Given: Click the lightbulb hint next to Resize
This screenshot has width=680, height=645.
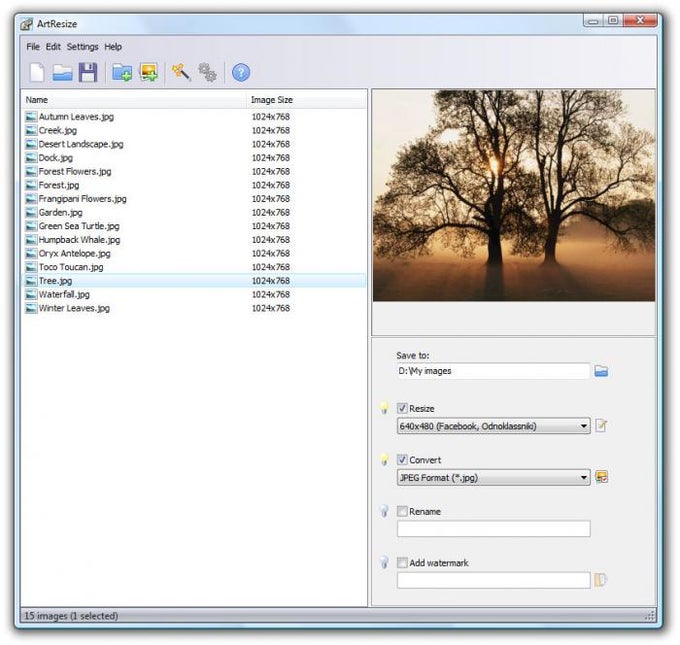Looking at the screenshot, I should click(384, 408).
